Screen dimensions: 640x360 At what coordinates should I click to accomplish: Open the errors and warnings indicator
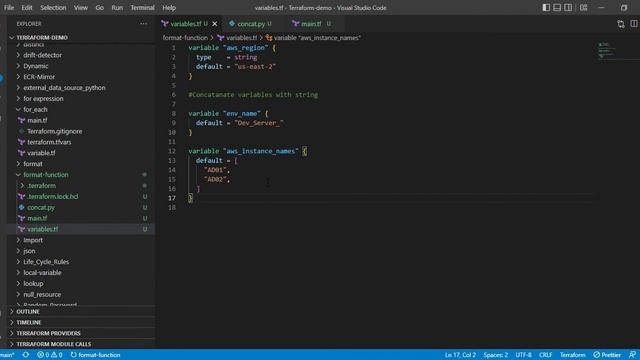coord(50,355)
